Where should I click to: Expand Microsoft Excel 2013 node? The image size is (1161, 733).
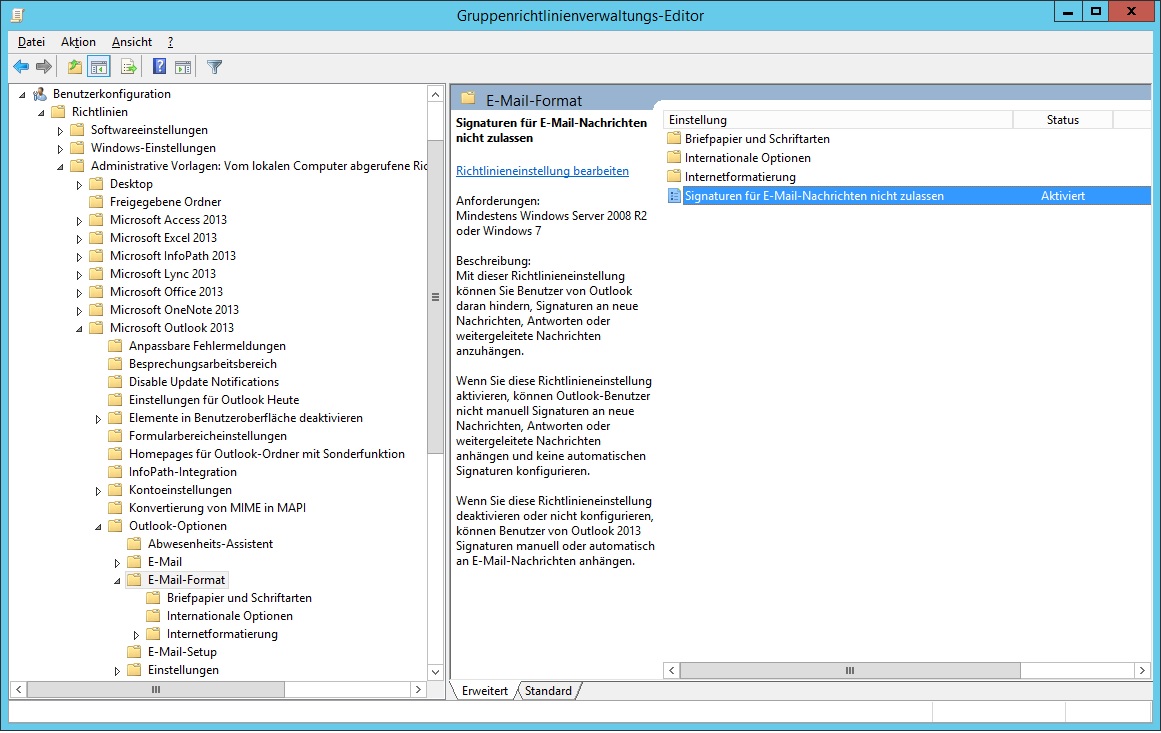79,239
